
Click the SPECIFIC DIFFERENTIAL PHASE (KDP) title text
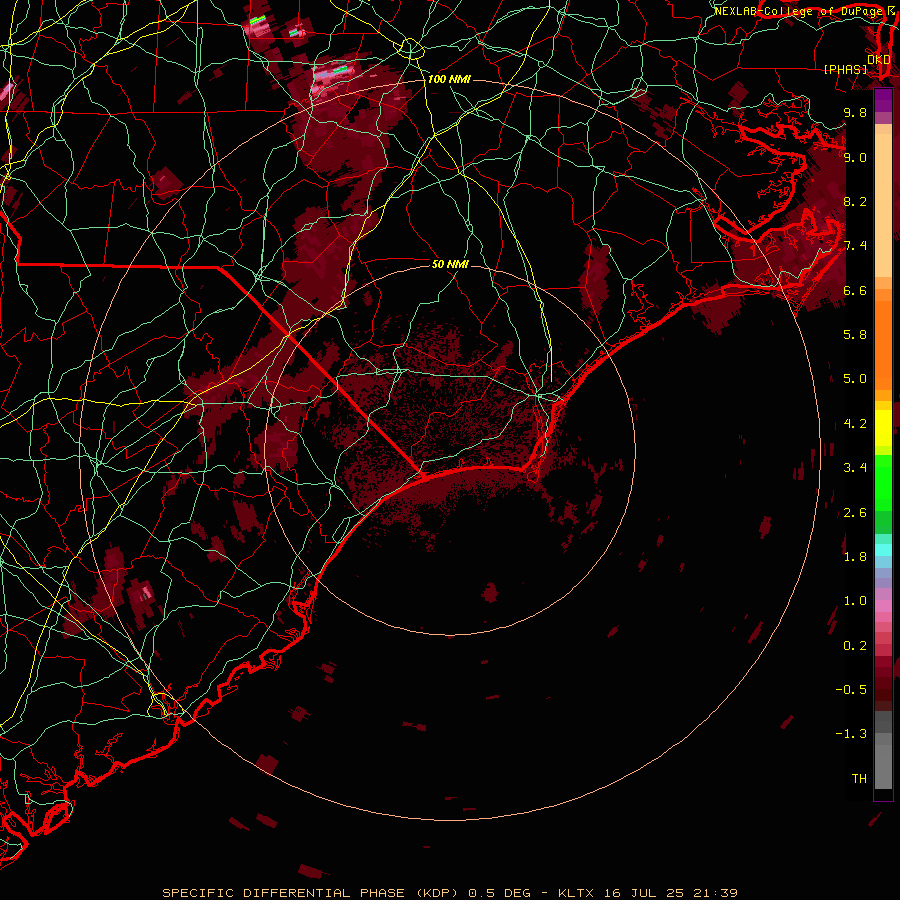[x=311, y=893]
